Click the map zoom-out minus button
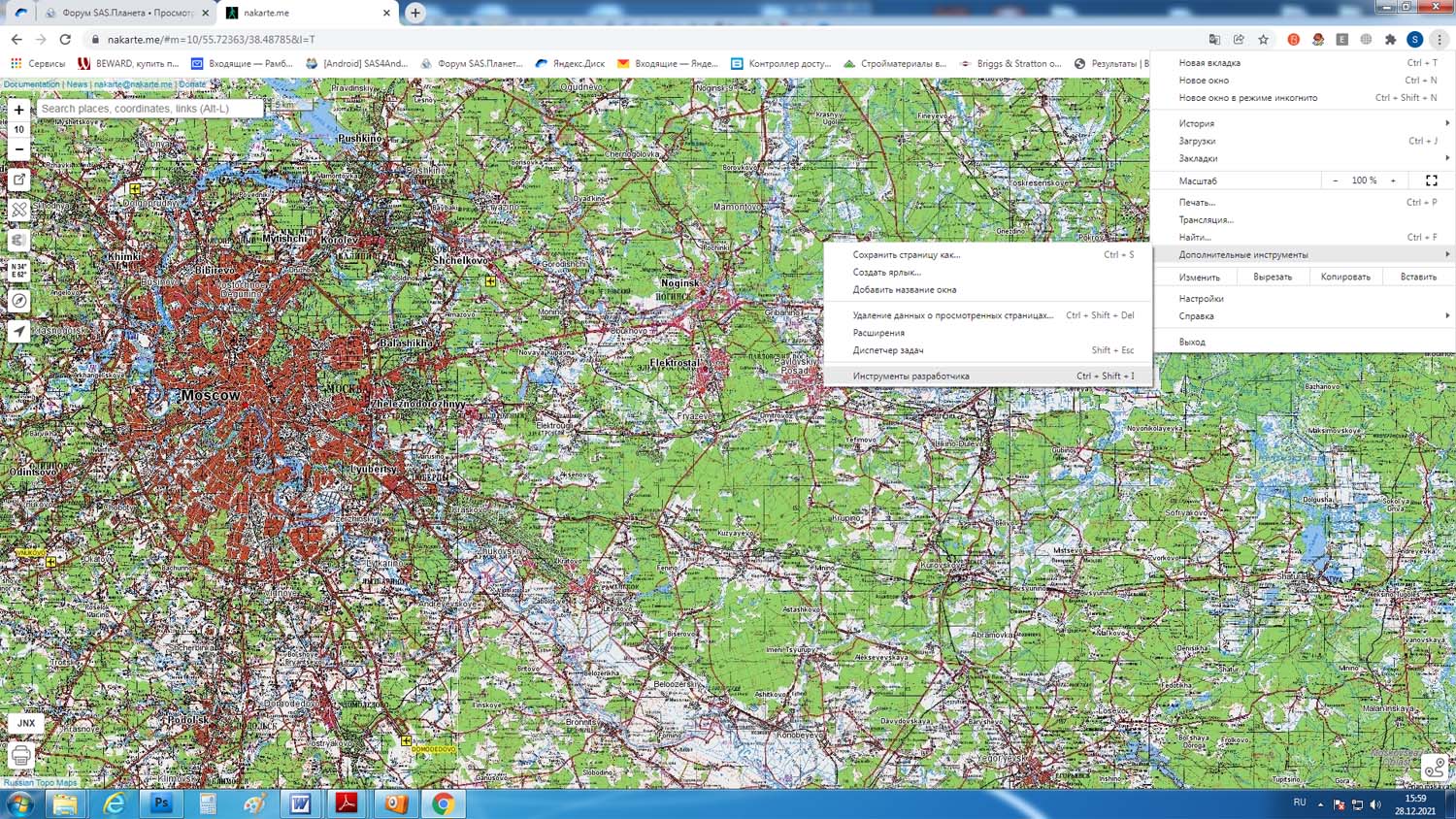 [18, 149]
